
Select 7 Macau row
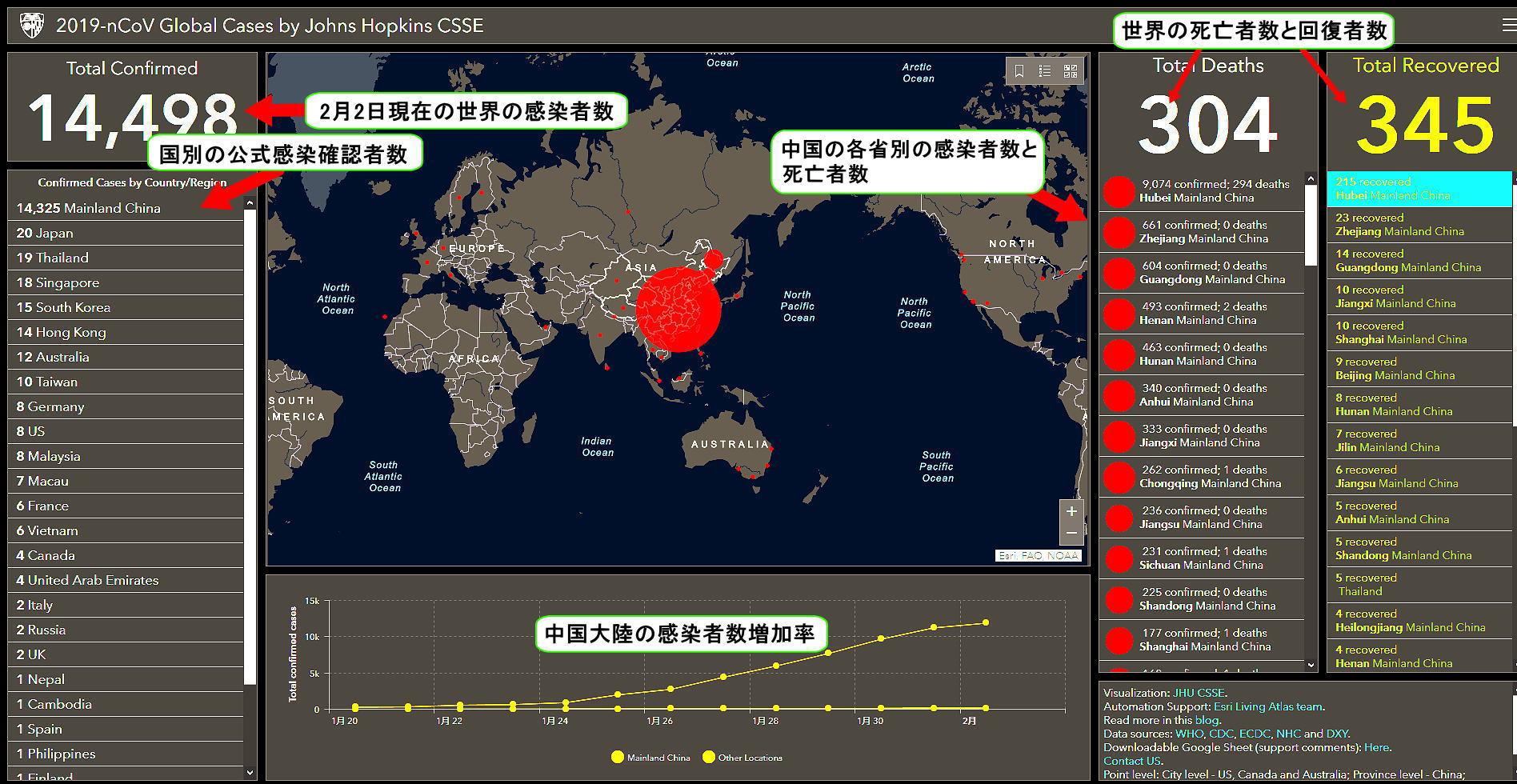[126, 481]
